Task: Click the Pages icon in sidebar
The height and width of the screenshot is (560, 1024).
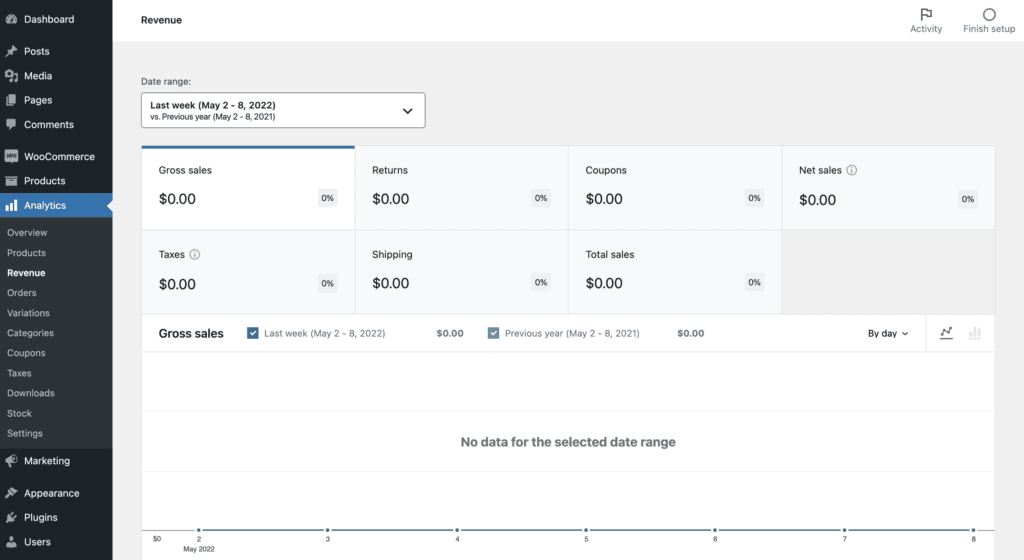Action: click(x=11, y=100)
